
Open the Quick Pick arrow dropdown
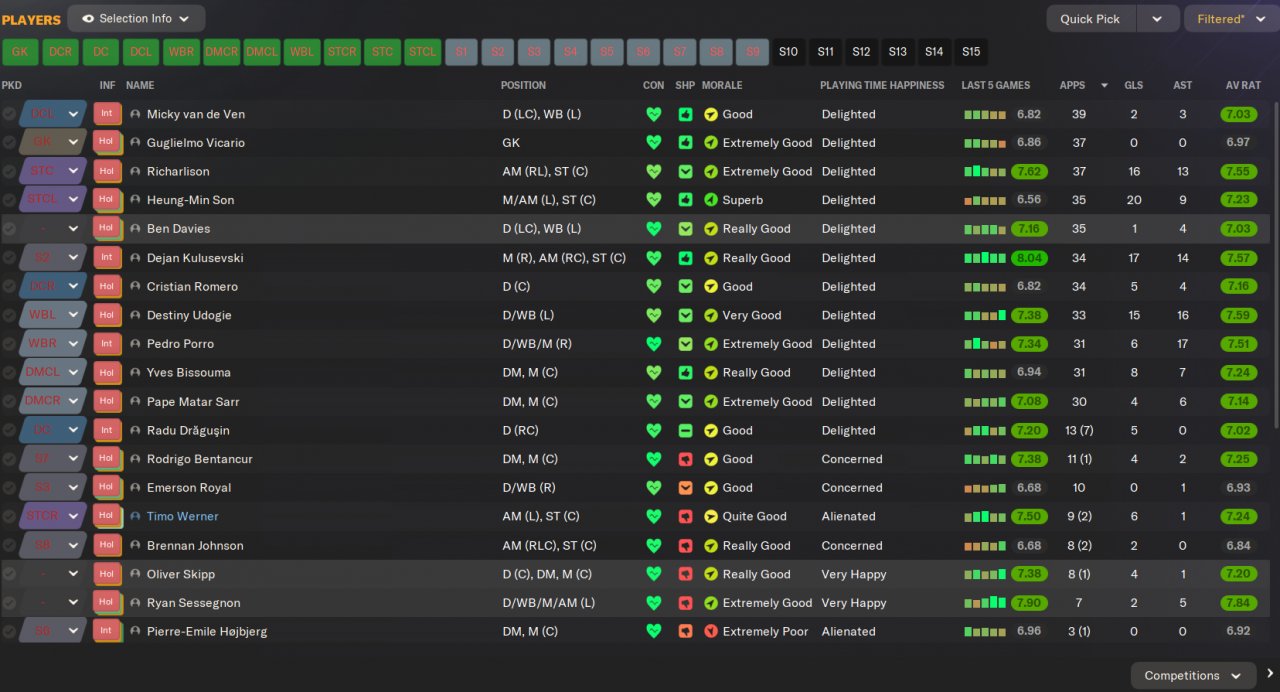1157,19
